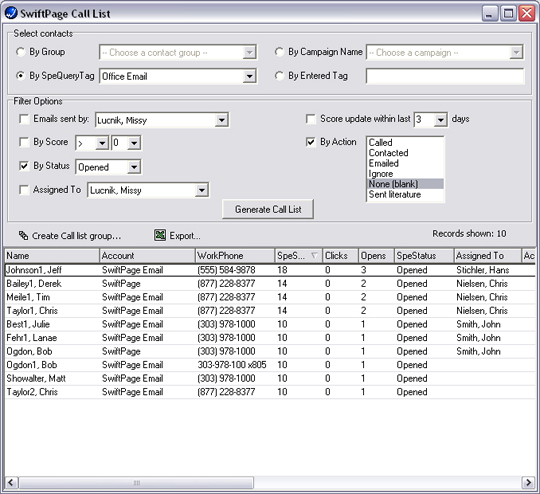Click the SpeS column sort arrow
The width and height of the screenshot is (540, 494).
[x=314, y=256]
